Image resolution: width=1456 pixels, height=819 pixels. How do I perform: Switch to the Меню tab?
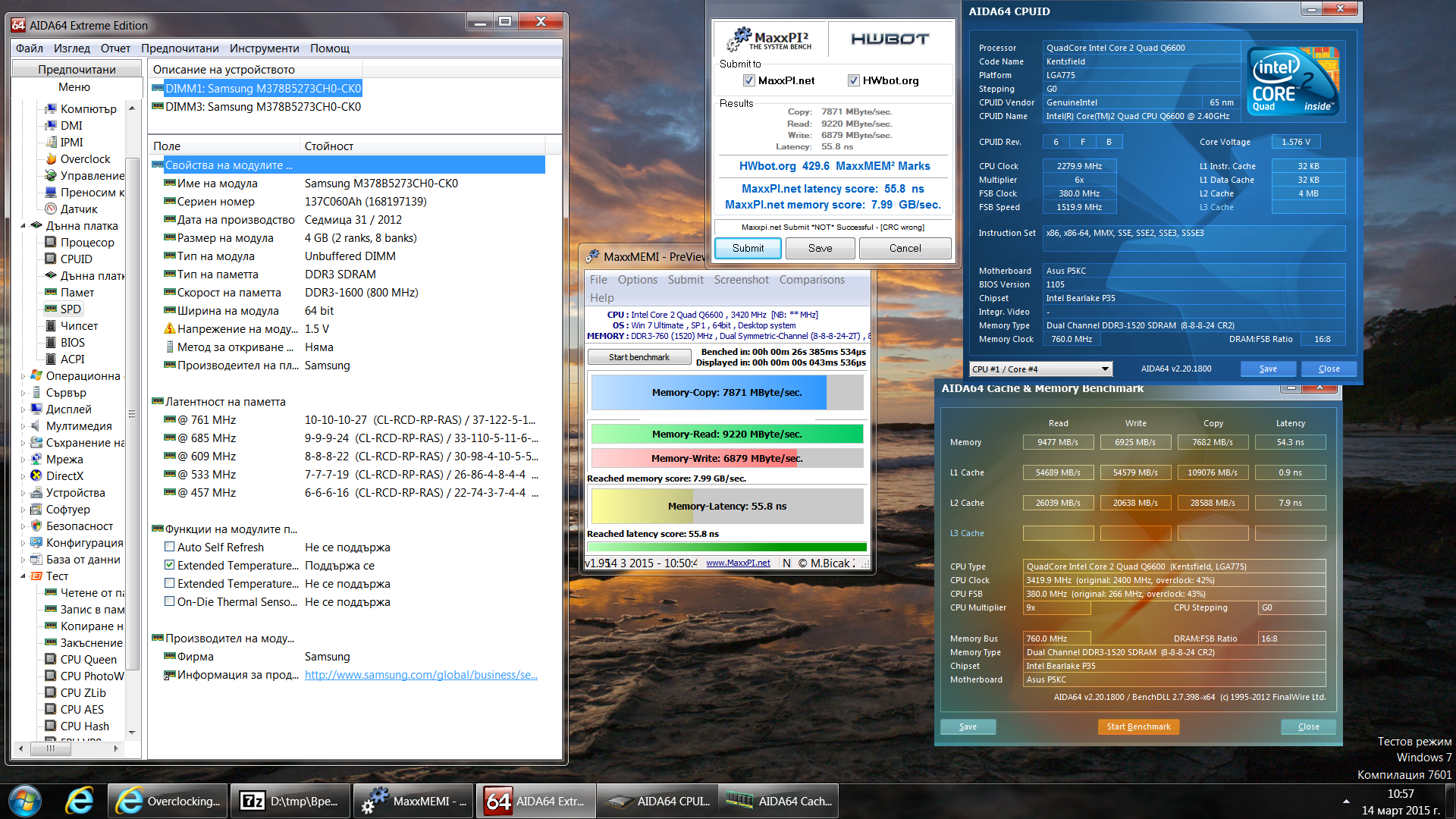pyautogui.click(x=74, y=87)
